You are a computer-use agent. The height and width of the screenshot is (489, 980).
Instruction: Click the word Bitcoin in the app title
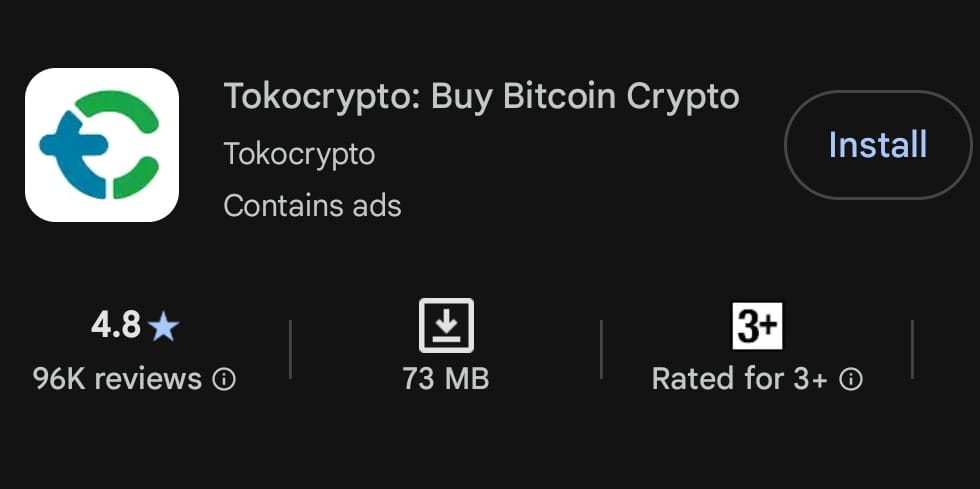(x=559, y=97)
